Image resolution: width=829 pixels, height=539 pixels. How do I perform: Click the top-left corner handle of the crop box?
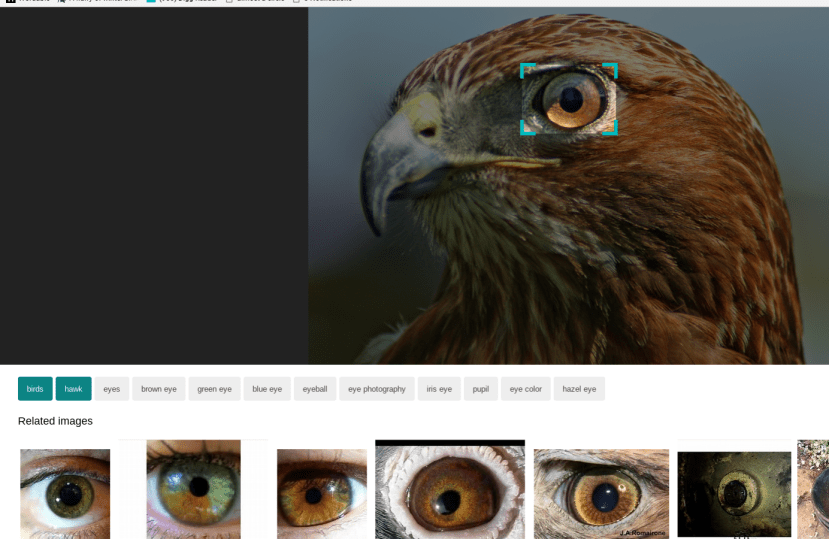point(527,69)
